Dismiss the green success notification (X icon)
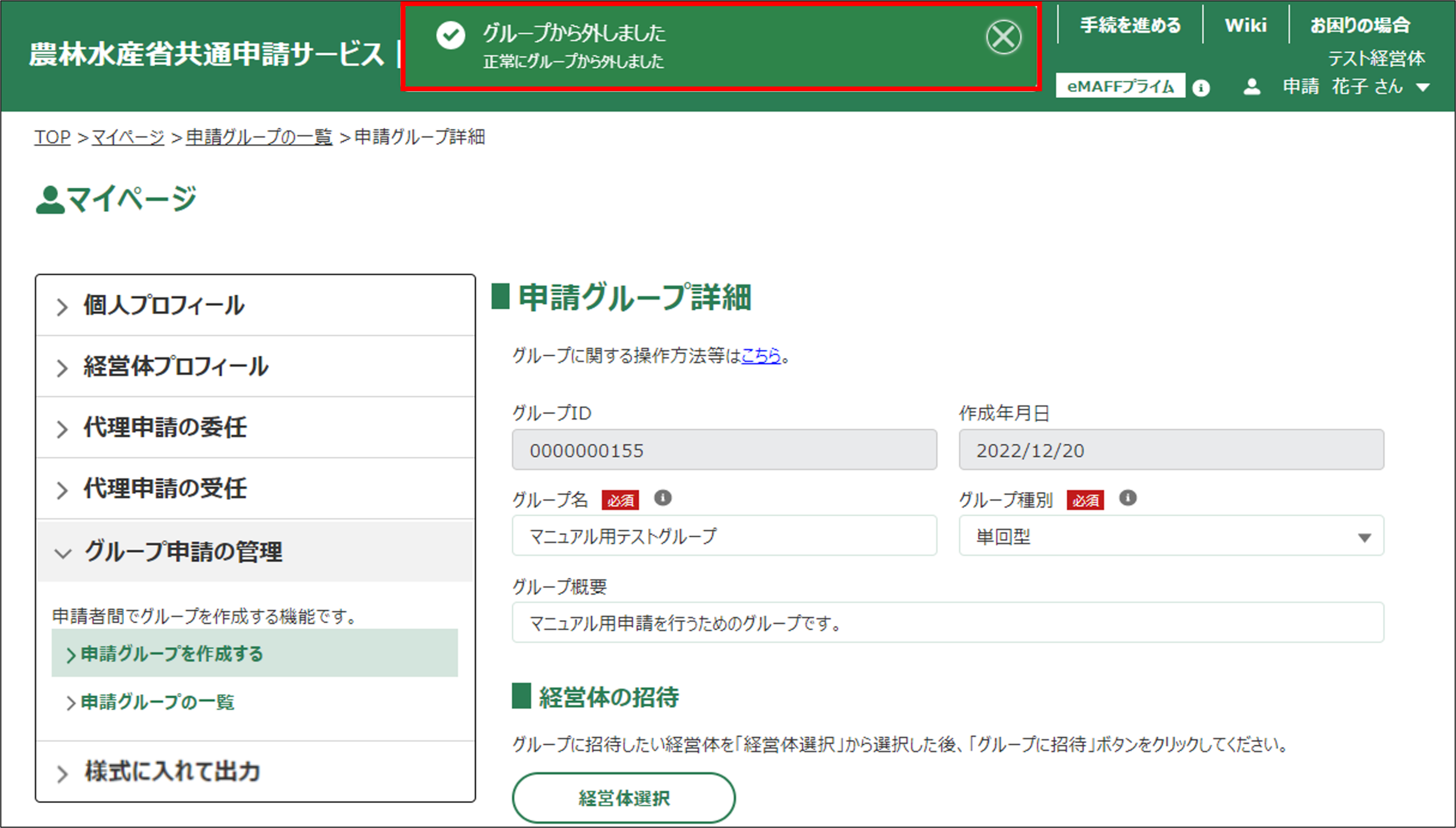This screenshot has width=1456, height=828. [1003, 38]
